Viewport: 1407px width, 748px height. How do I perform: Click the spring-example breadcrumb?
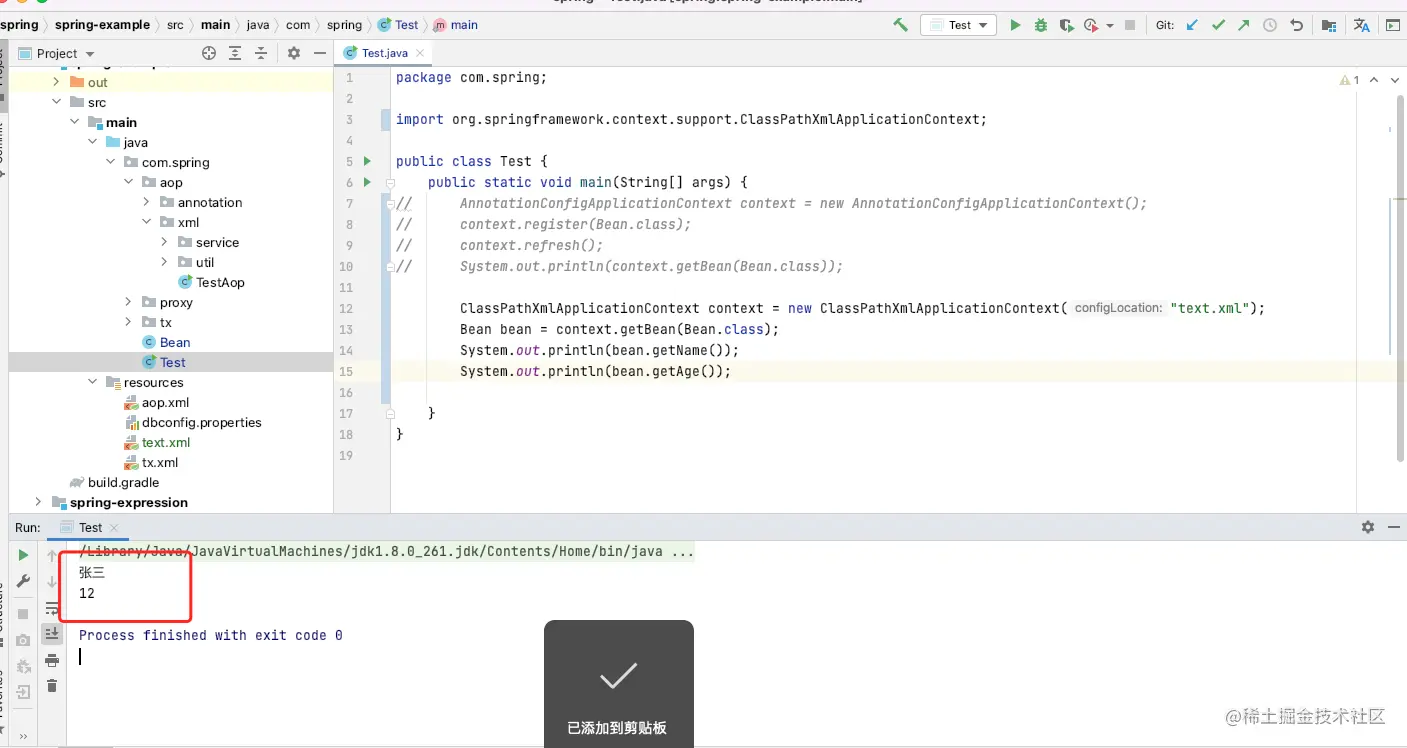tap(103, 25)
